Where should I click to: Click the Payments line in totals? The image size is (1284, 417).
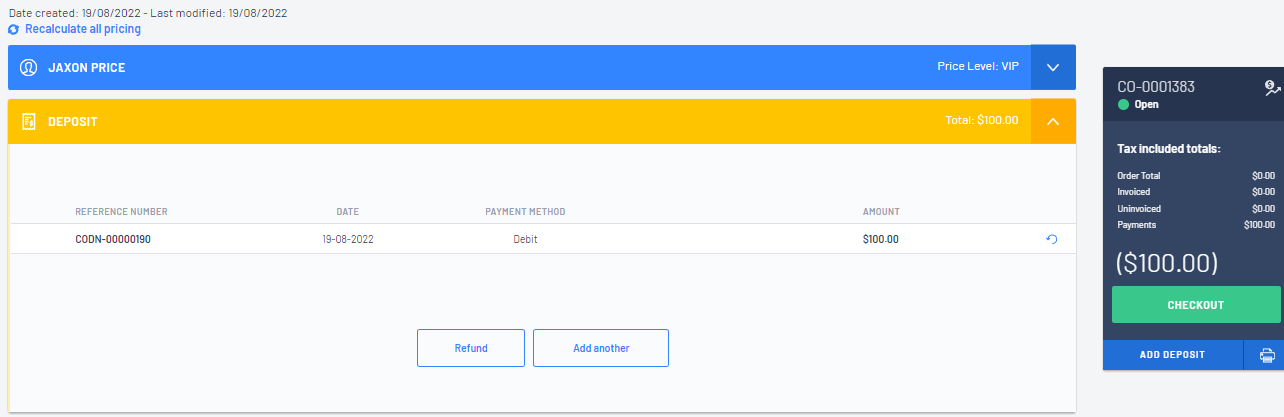[1196, 225]
